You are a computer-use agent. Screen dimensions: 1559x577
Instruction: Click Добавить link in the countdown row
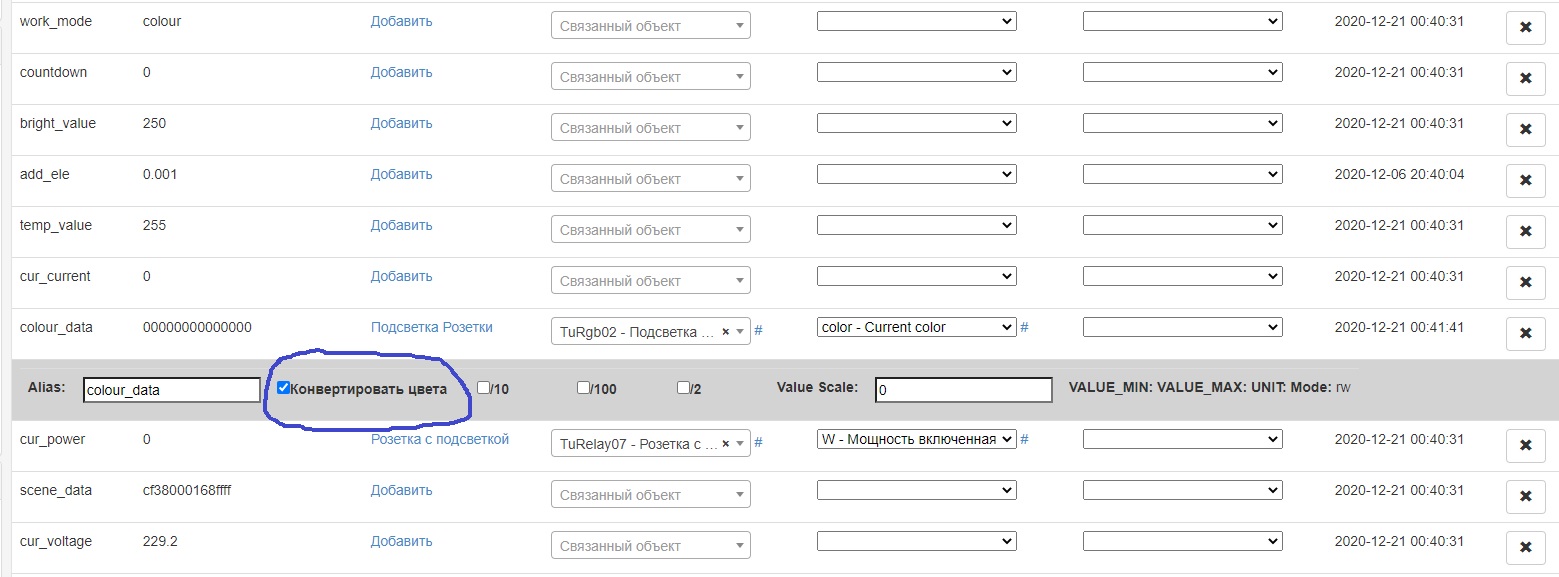[x=401, y=72]
